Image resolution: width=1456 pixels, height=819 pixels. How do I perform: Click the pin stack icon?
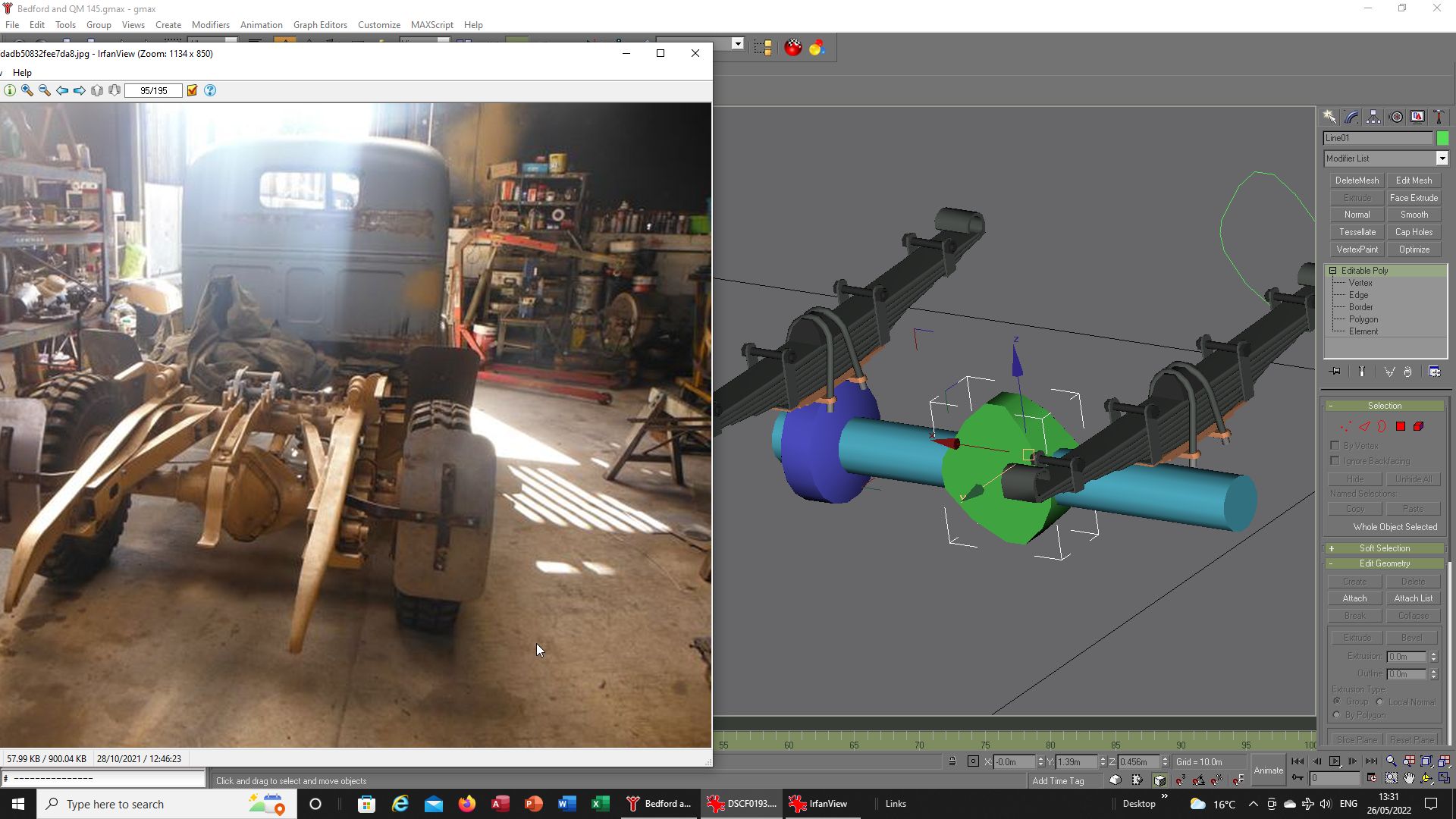(1335, 372)
